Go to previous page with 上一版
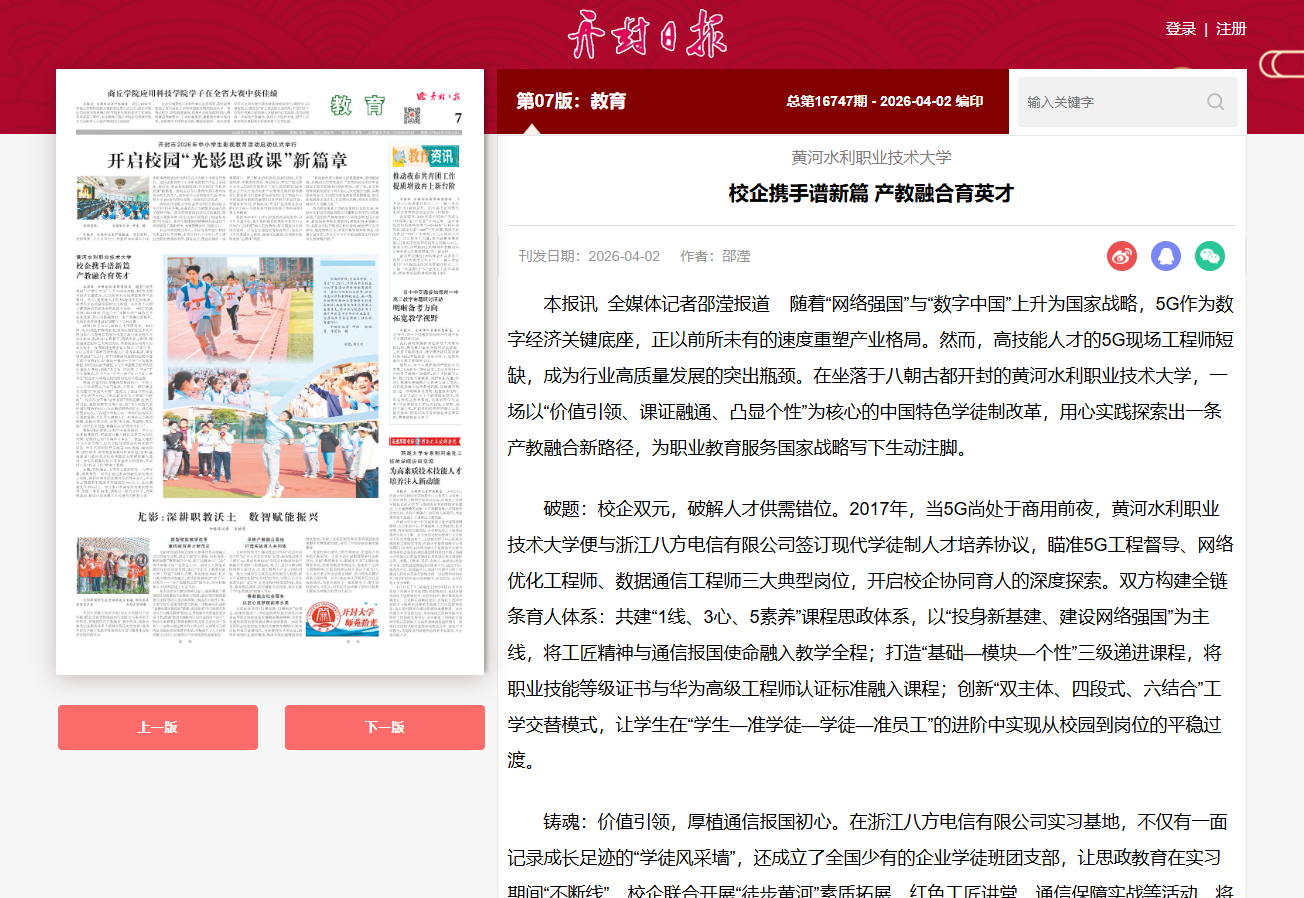 coord(157,727)
